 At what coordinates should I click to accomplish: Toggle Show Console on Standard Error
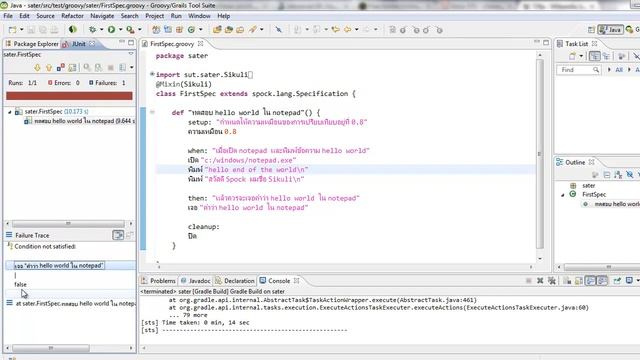point(602,281)
